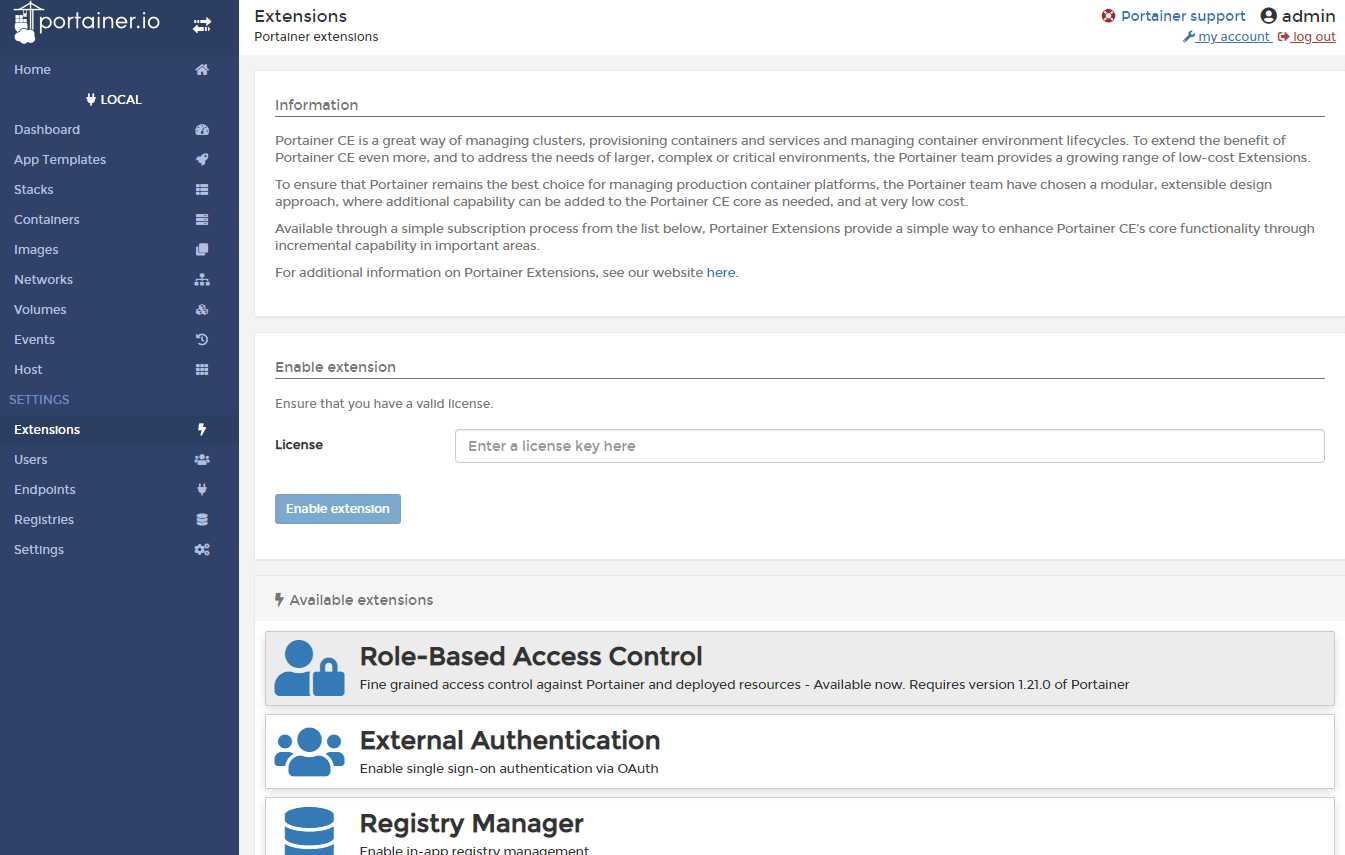Click the Registries database icon
The image size is (1345, 855).
[x=202, y=520]
